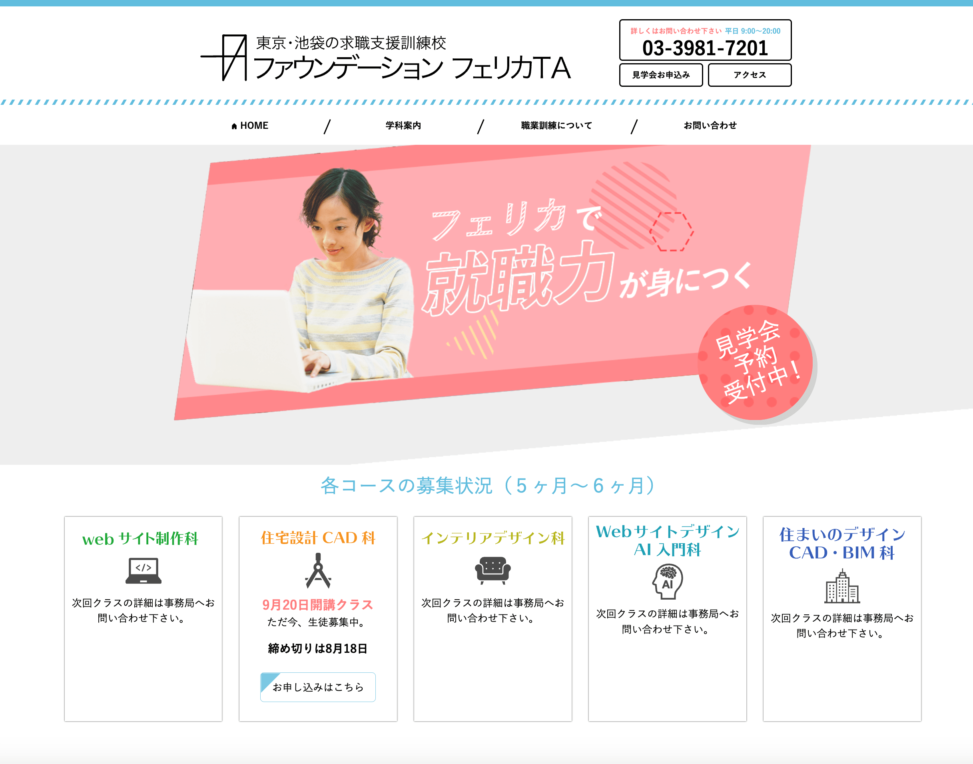Click the laptop code icon in web サイト制作科 card
The image size is (973, 764).
tap(143, 570)
